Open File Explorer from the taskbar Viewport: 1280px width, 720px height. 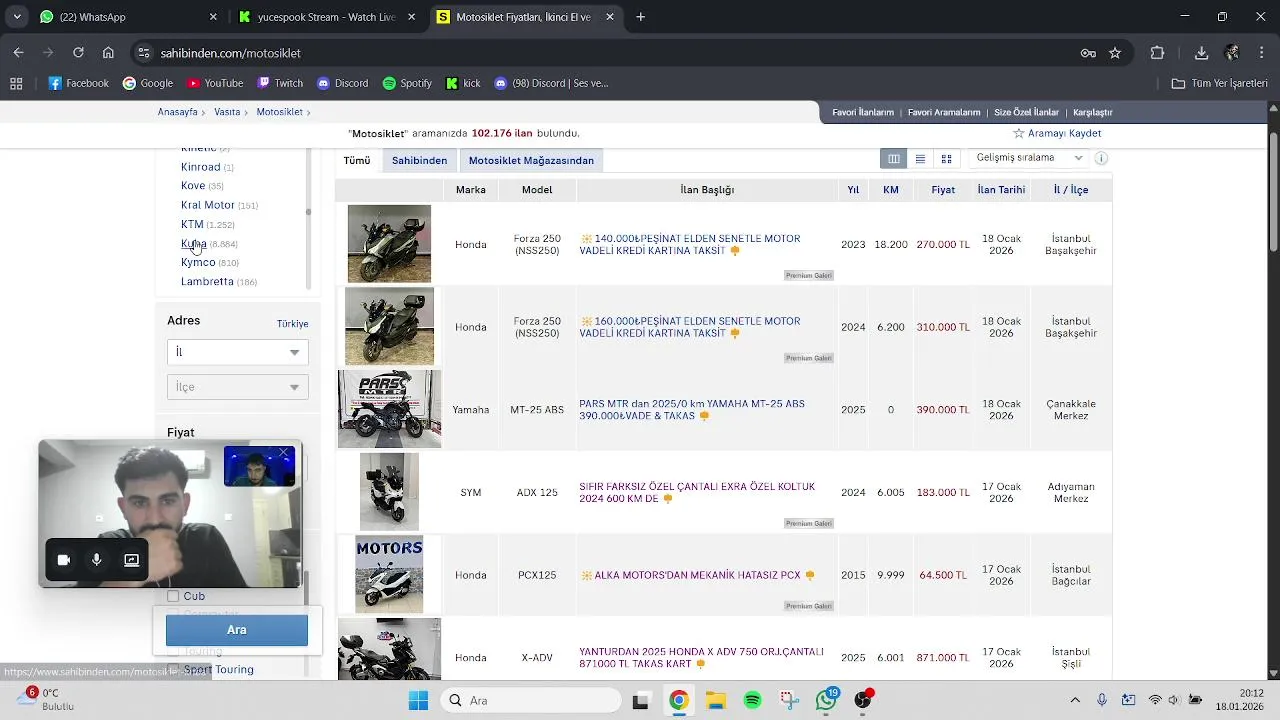[715, 700]
